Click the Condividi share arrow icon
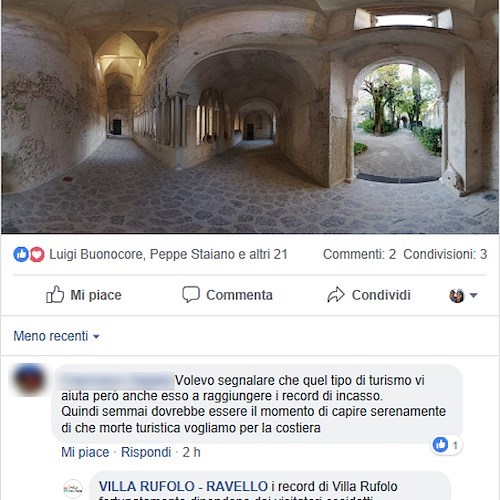The width and height of the screenshot is (500, 500). pos(336,295)
